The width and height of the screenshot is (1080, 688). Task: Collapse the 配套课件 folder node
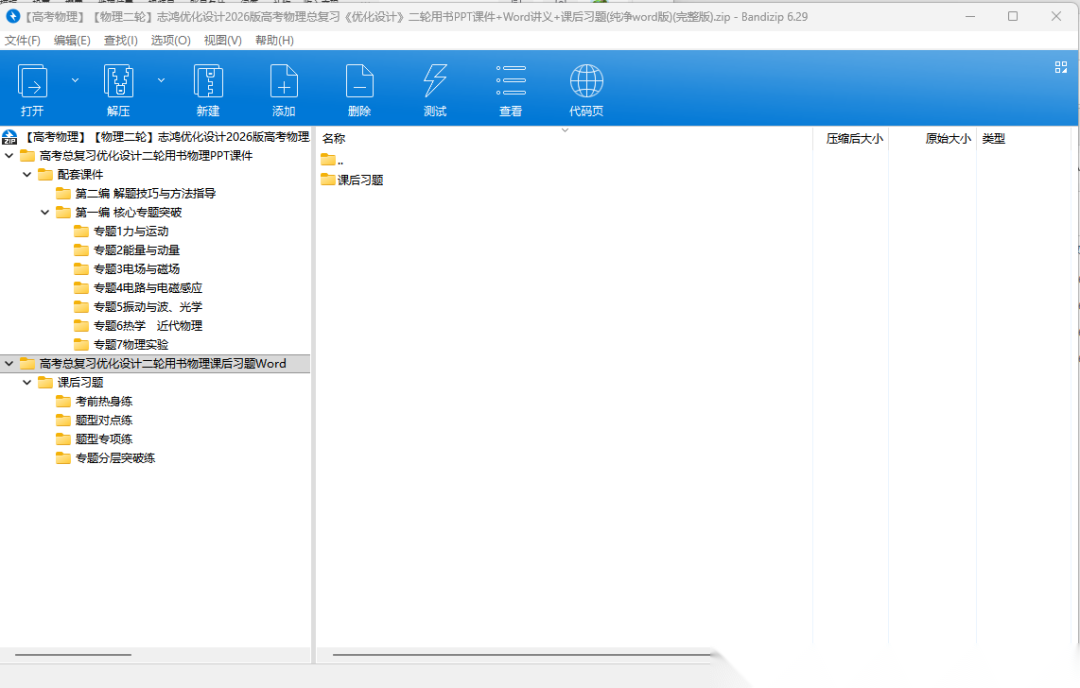[27, 175]
